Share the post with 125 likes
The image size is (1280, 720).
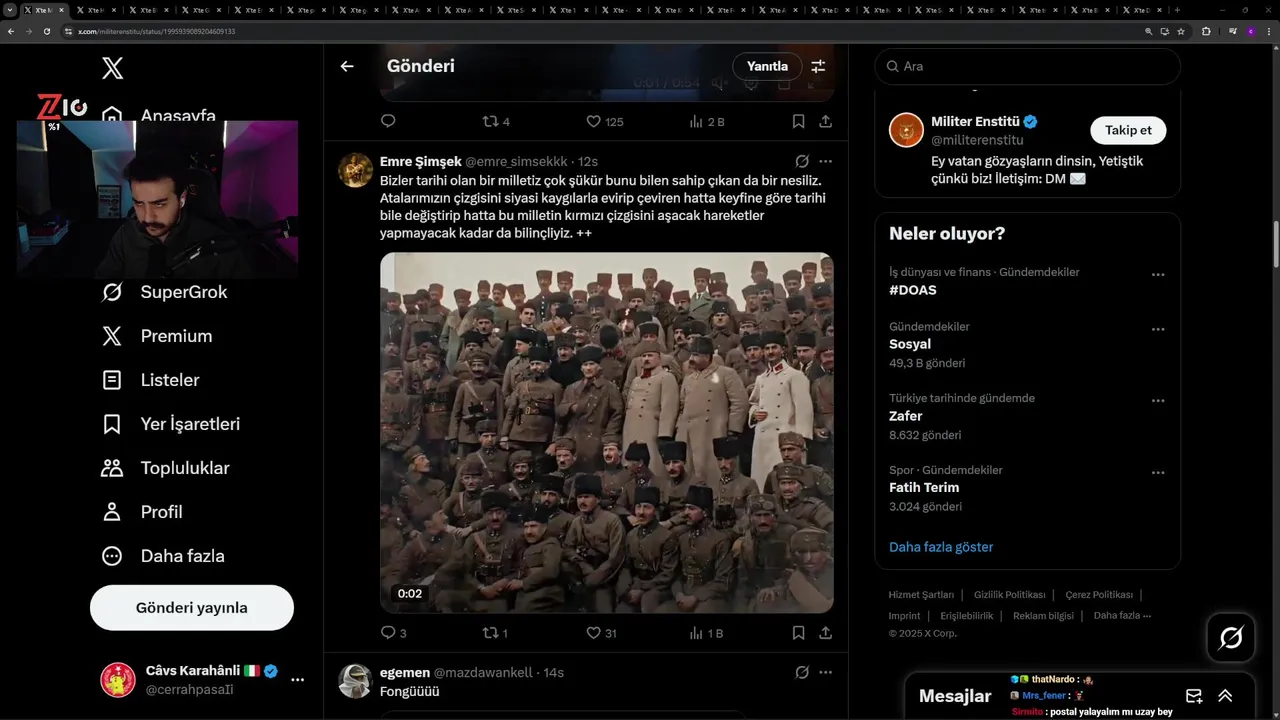(x=826, y=121)
